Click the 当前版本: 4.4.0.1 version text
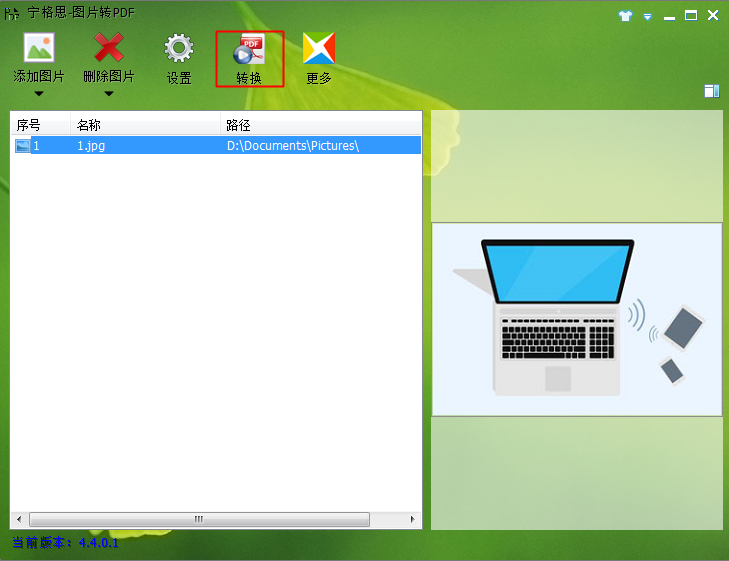The height and width of the screenshot is (561, 729). tap(65, 543)
